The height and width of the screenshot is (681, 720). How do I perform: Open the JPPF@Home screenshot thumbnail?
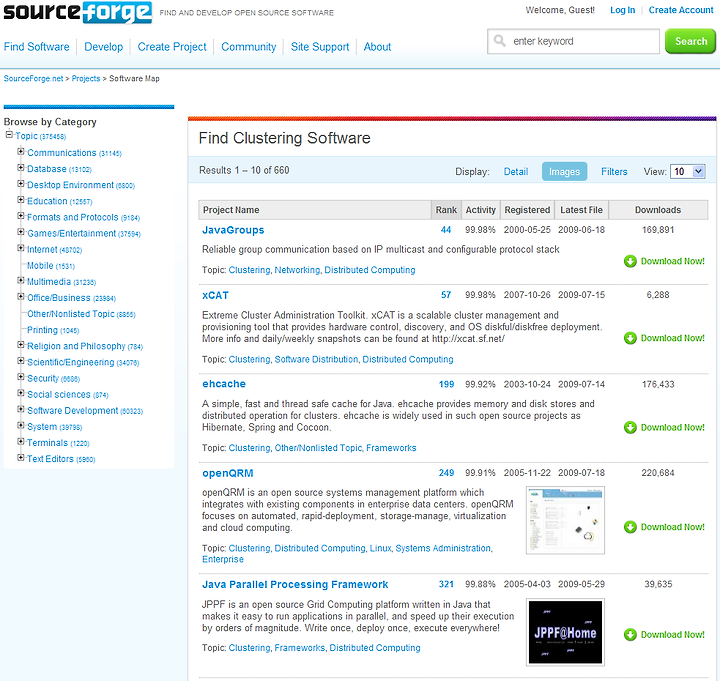(565, 632)
